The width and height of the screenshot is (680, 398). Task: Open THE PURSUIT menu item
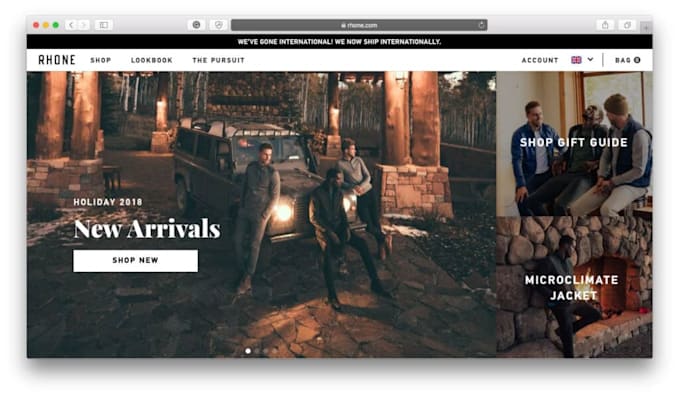click(219, 60)
